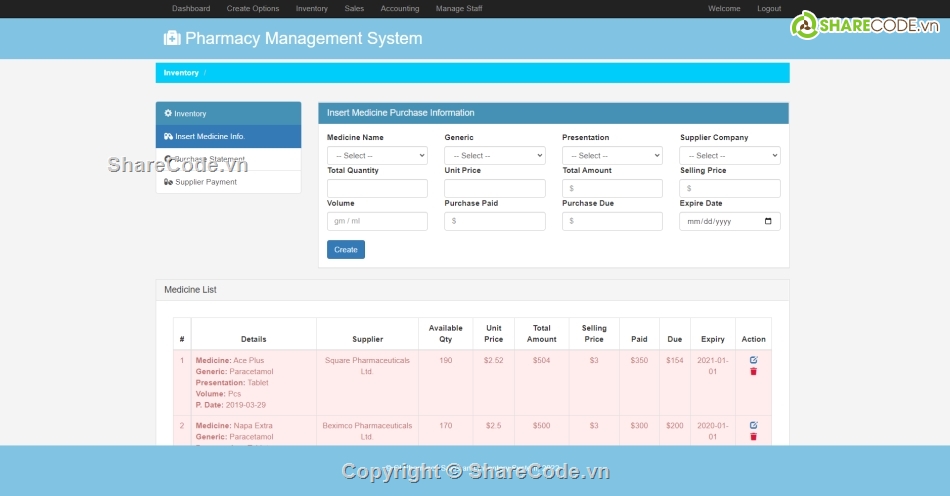Screen dimensions: 950x496
Task: Click the delete icon for Napa Extra row
Action: [753, 437]
